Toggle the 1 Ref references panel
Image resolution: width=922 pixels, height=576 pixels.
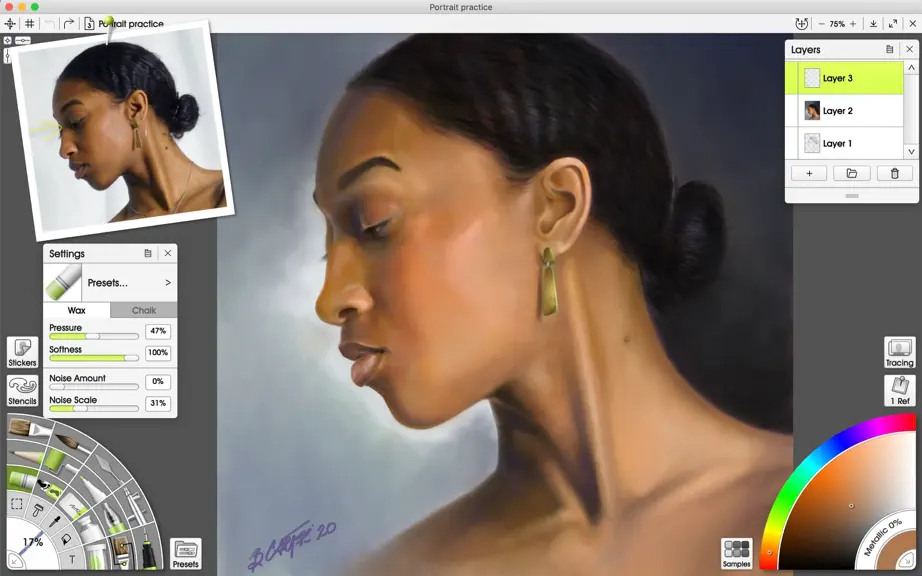(x=900, y=390)
